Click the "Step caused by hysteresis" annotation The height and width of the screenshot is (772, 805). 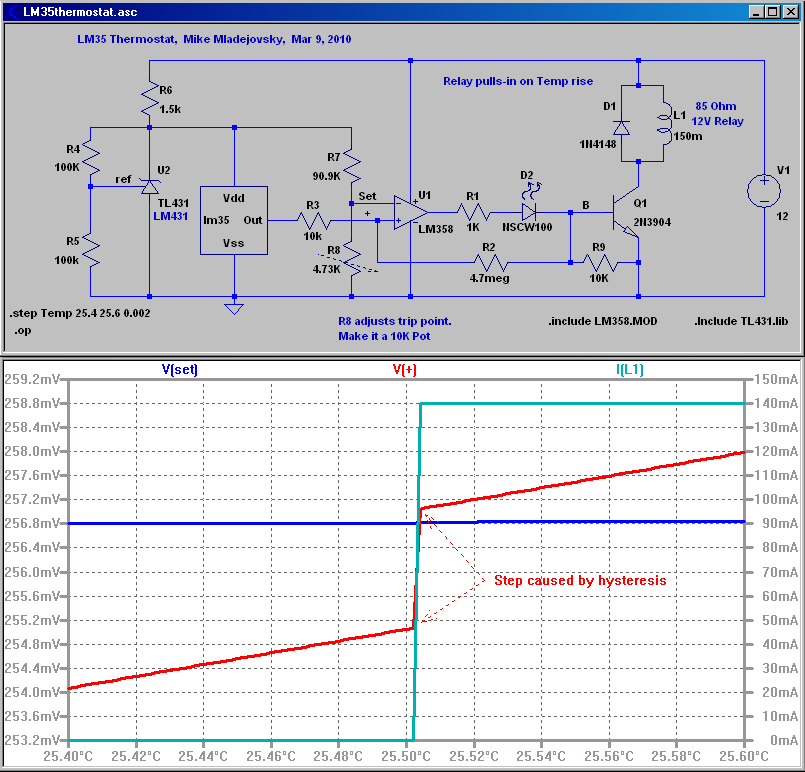pos(580,581)
